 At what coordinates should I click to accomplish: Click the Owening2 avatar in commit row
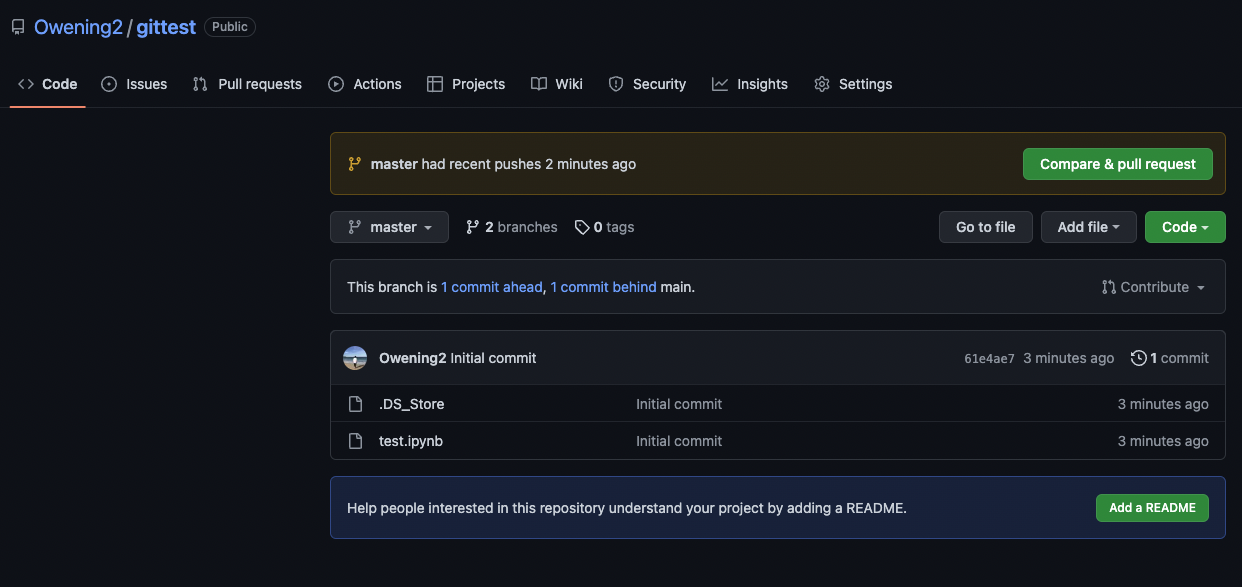point(355,358)
